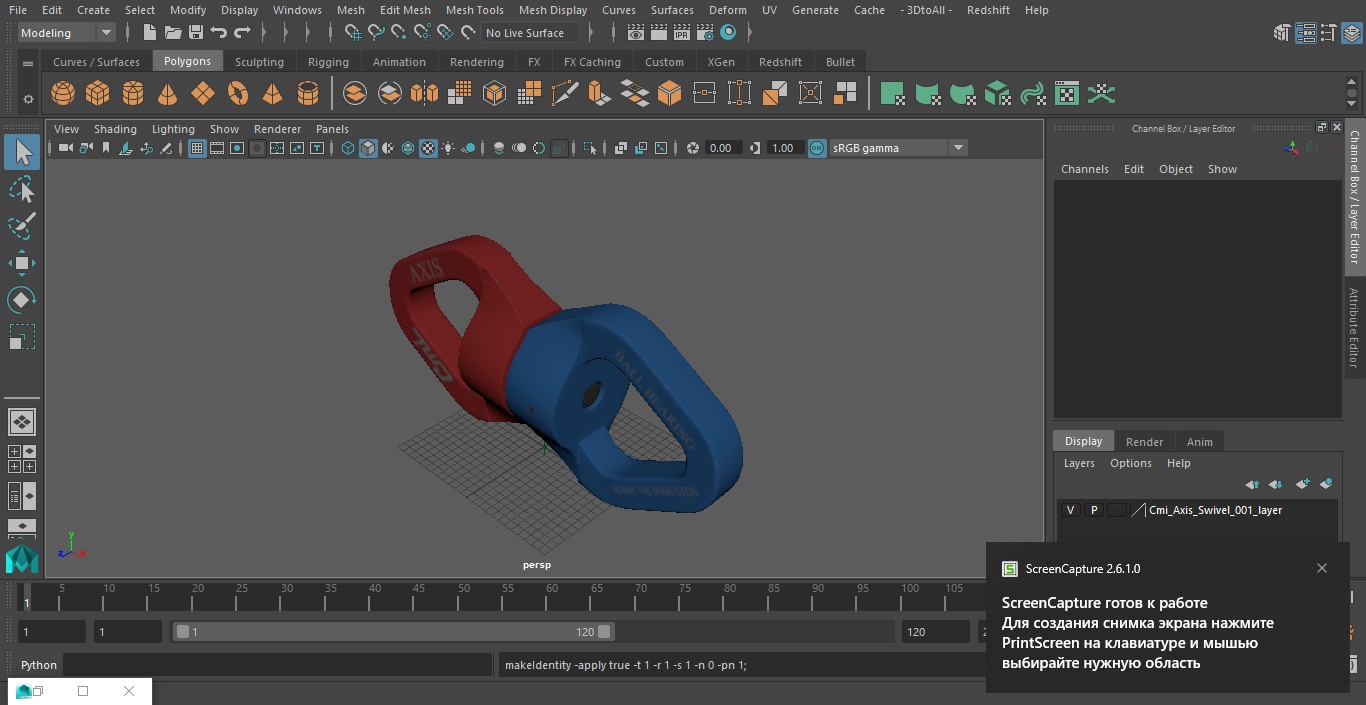
Task: Select the Move tool in toolbox
Action: pyautogui.click(x=22, y=263)
